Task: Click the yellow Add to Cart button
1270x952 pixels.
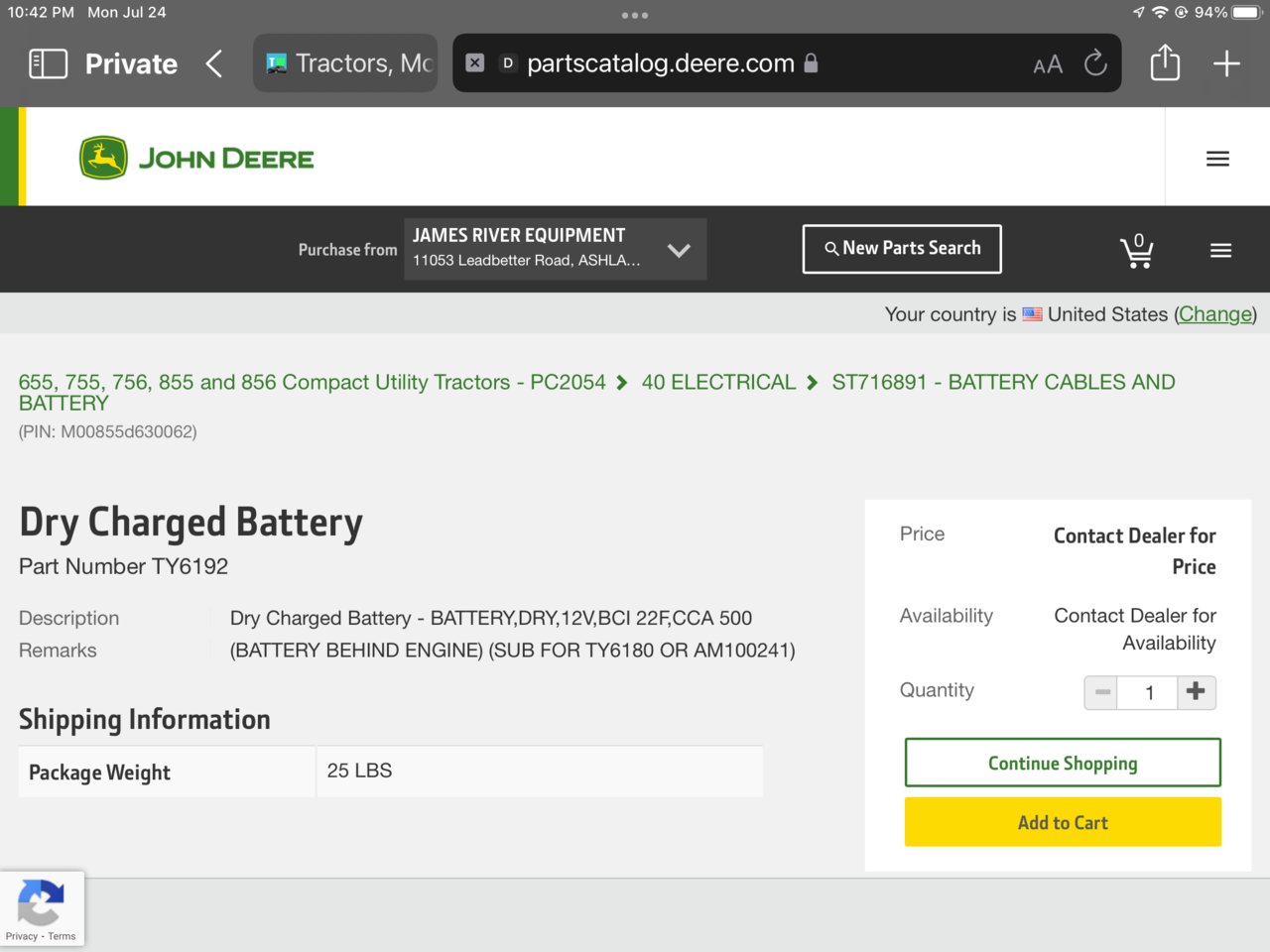Action: pyautogui.click(x=1063, y=822)
